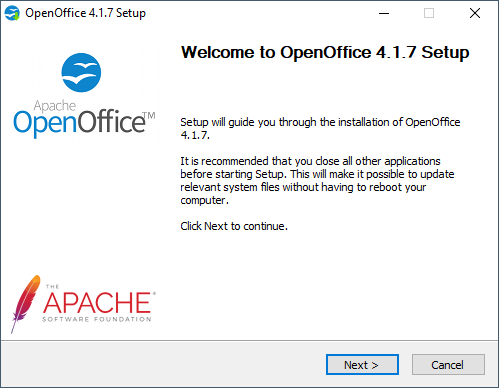Minimize the Setup window
The image size is (499, 388).
(x=384, y=13)
